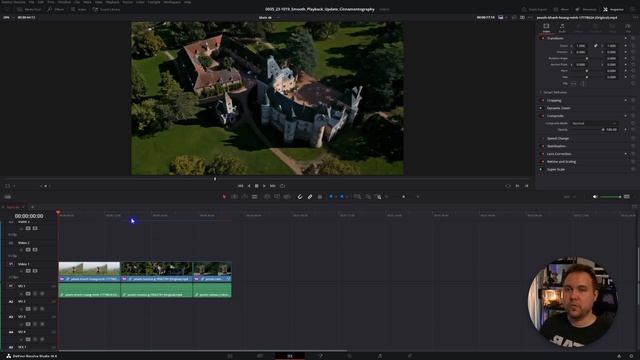The image size is (640, 360).
Task: Play the timeline forward
Action: click(x=264, y=186)
